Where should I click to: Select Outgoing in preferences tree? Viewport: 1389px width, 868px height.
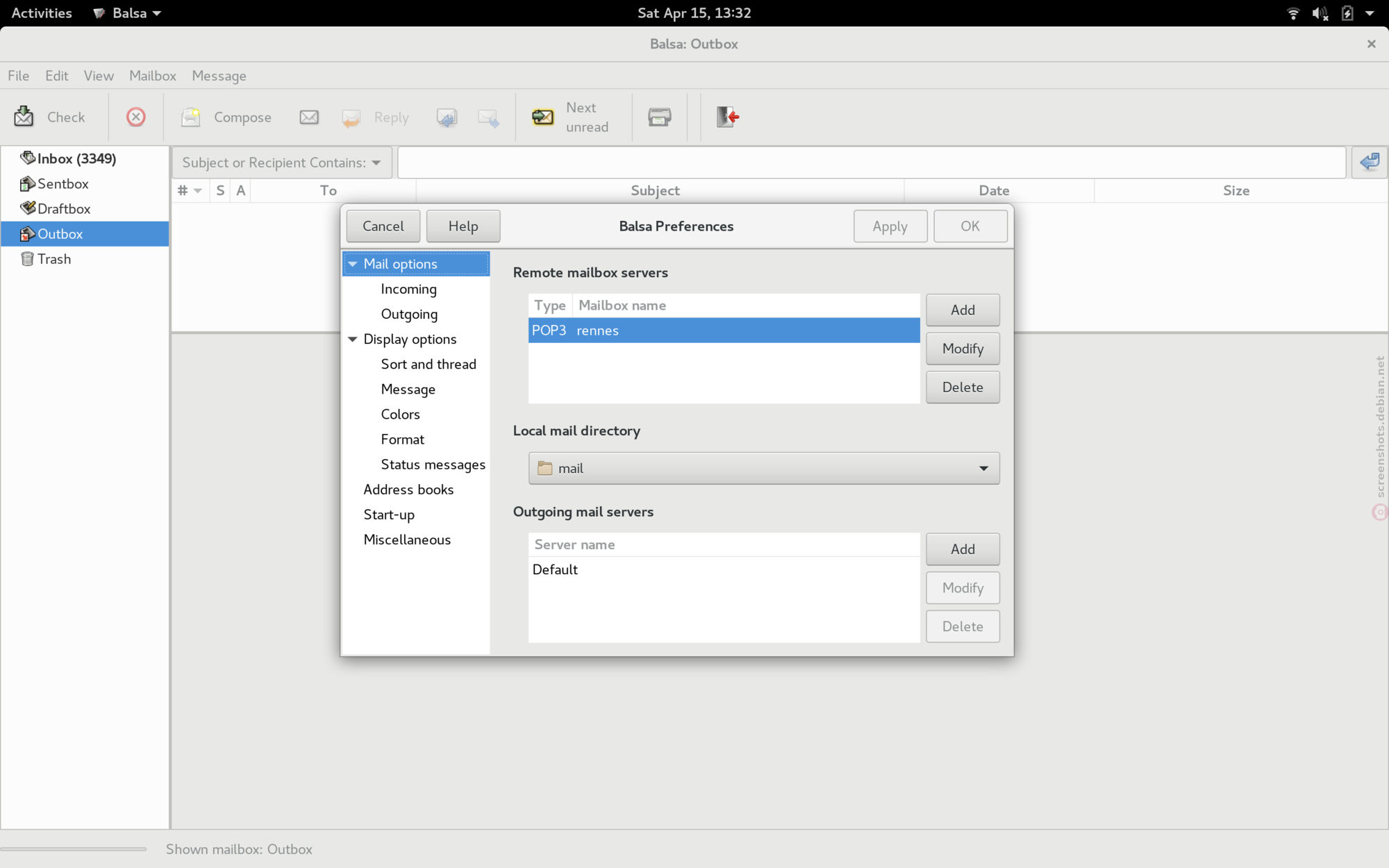pyautogui.click(x=409, y=314)
